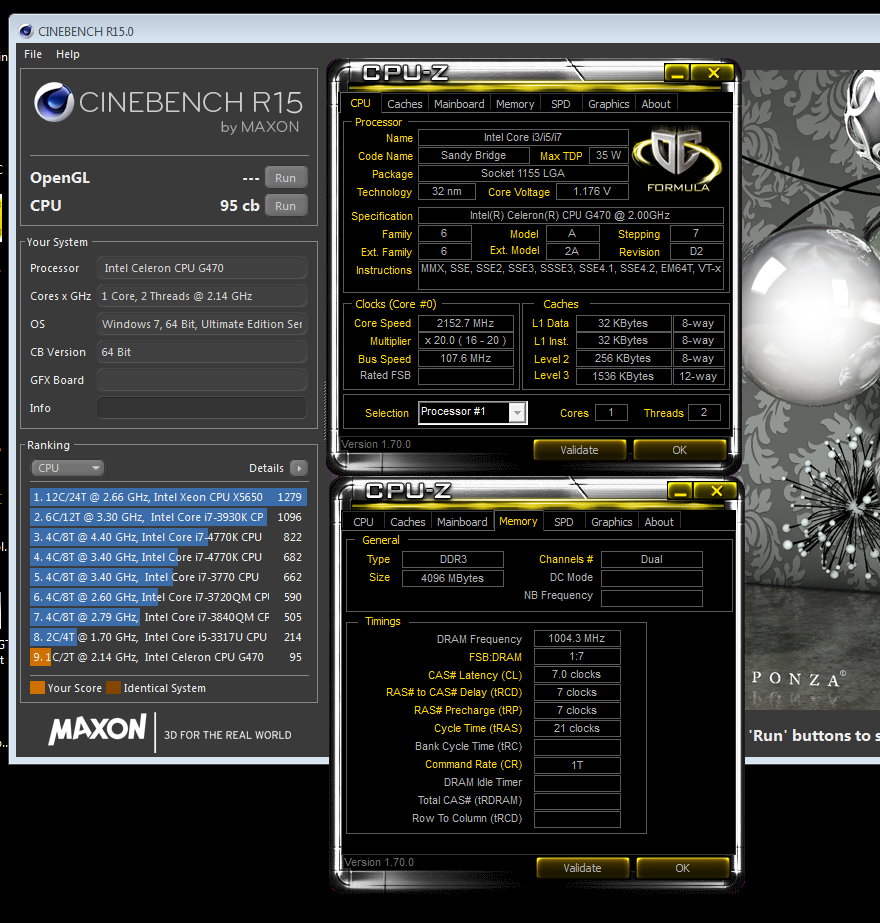Open the CPU ranking type dropdown

click(67, 468)
